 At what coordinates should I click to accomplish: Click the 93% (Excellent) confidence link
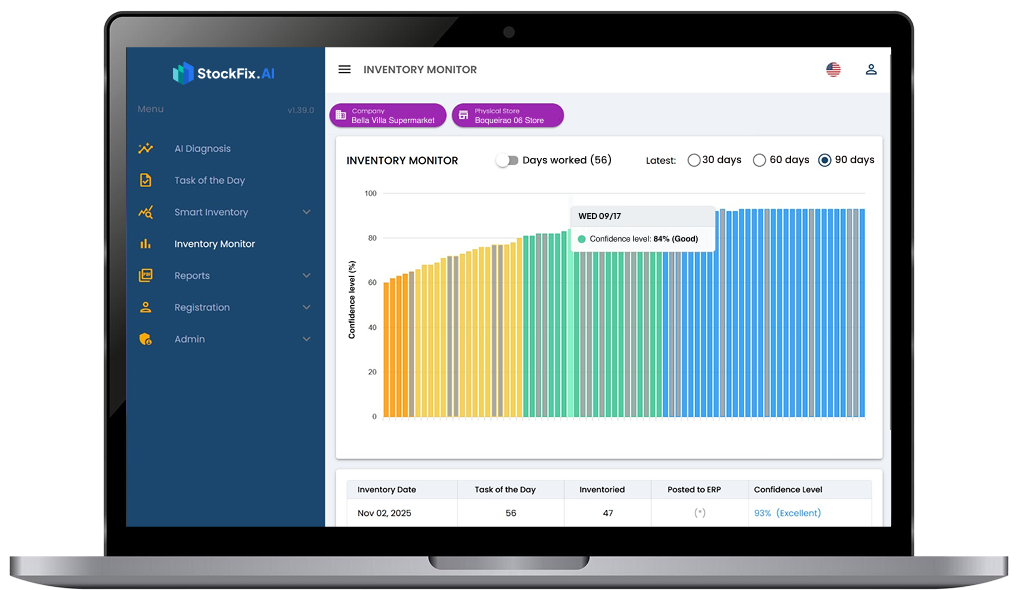pyautogui.click(x=787, y=513)
